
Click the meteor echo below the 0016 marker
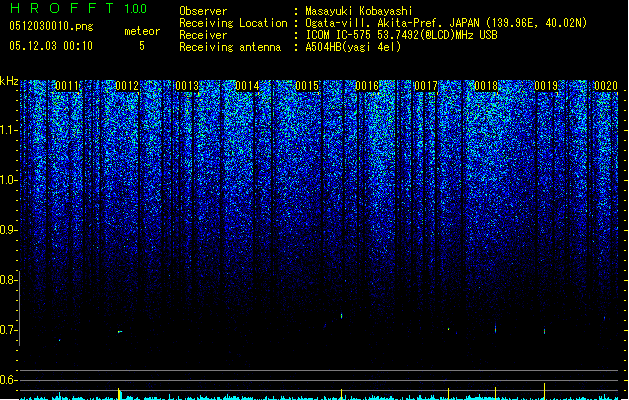(341, 316)
